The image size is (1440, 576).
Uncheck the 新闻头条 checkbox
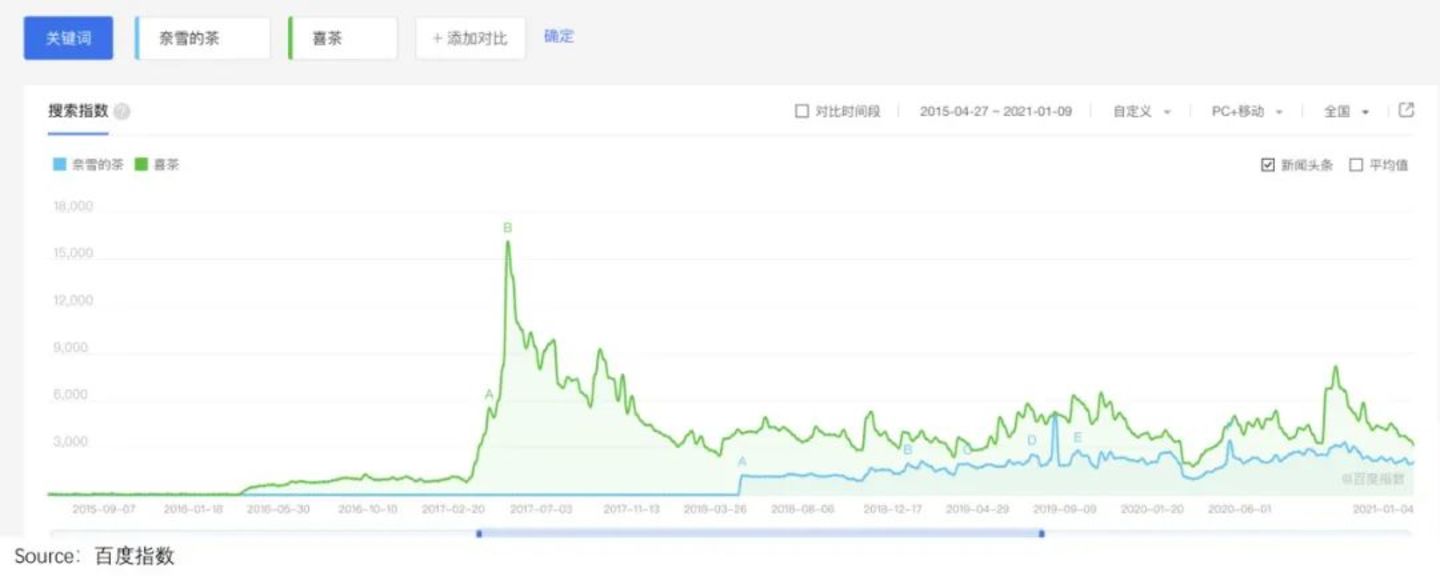click(x=1268, y=165)
